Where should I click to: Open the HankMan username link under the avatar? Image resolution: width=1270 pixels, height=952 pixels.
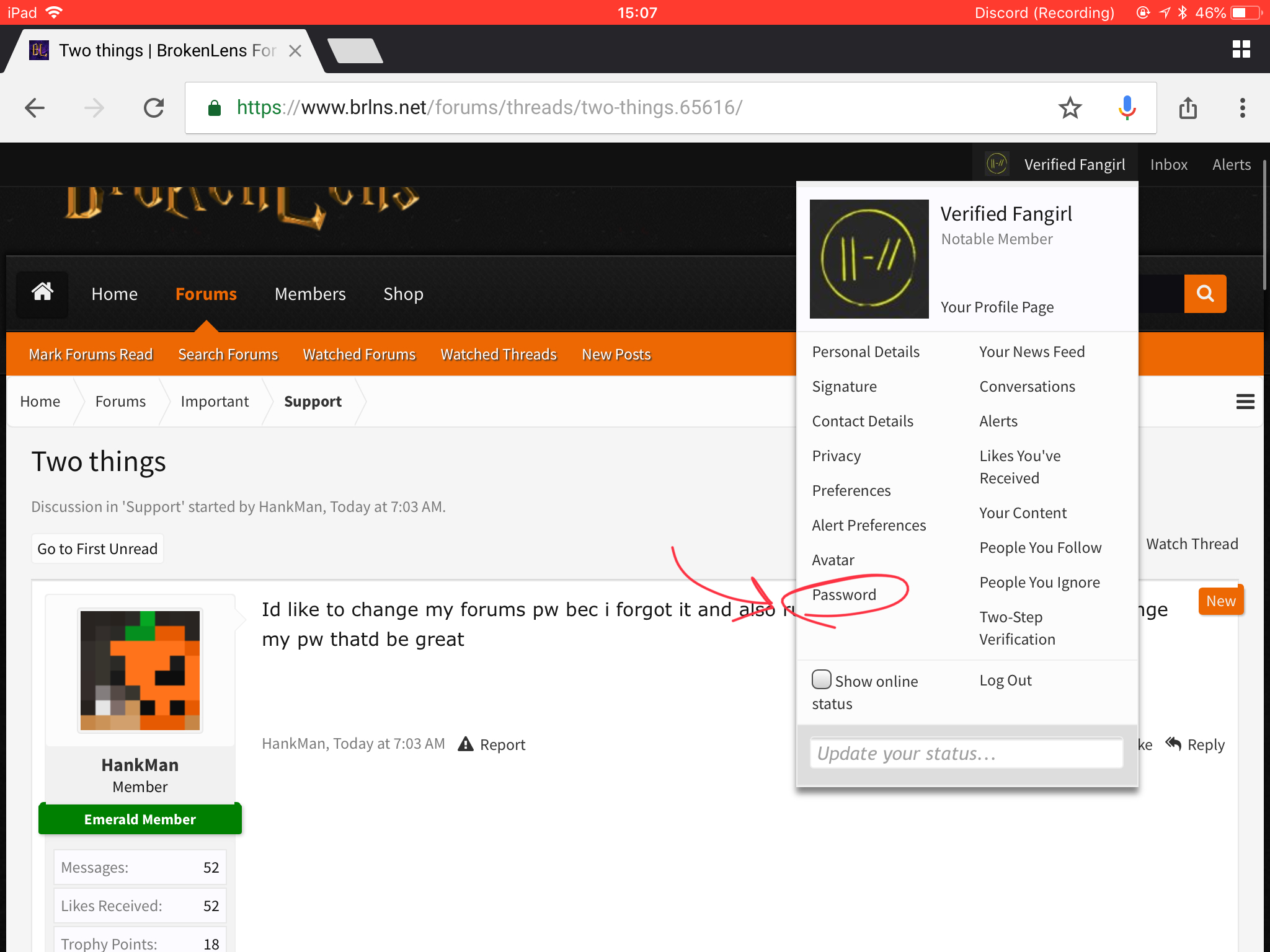(x=140, y=765)
